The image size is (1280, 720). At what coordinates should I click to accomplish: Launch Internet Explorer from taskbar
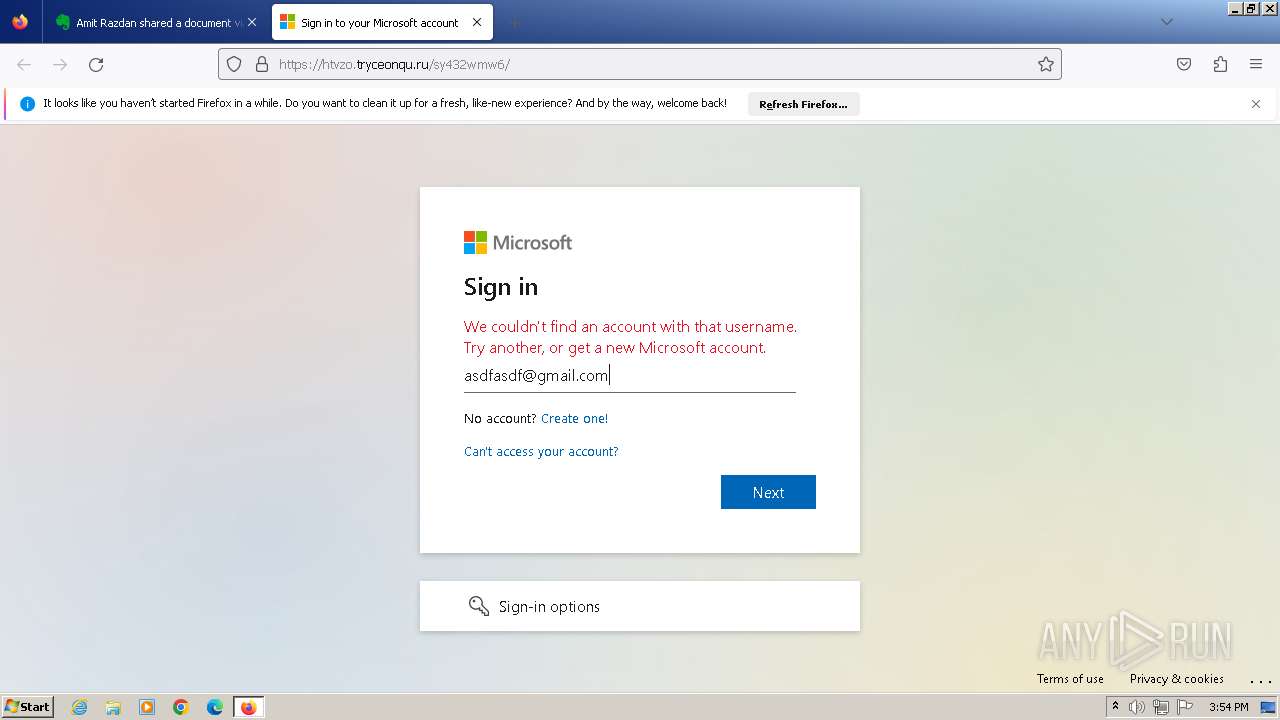point(80,707)
